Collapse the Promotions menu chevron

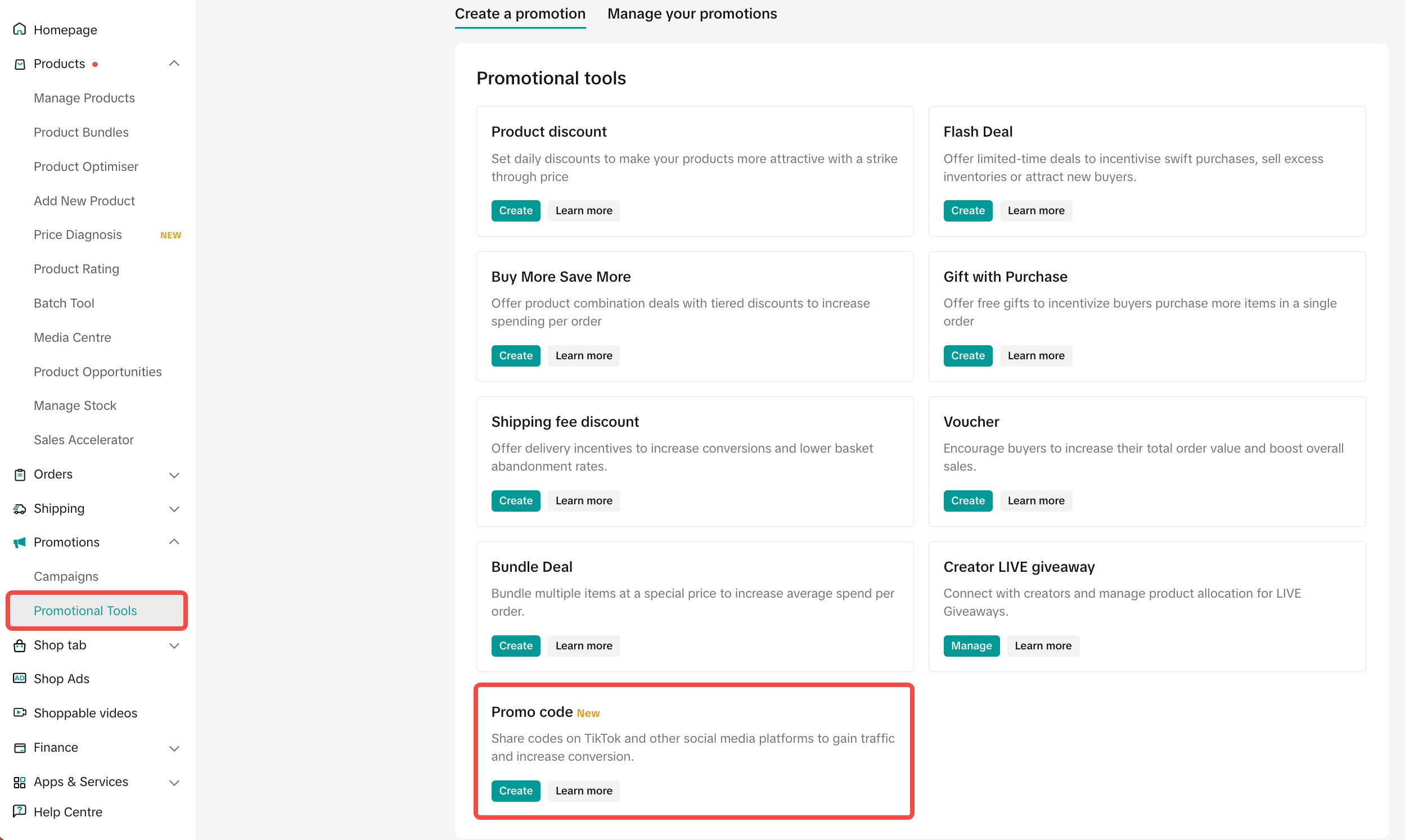click(174, 541)
